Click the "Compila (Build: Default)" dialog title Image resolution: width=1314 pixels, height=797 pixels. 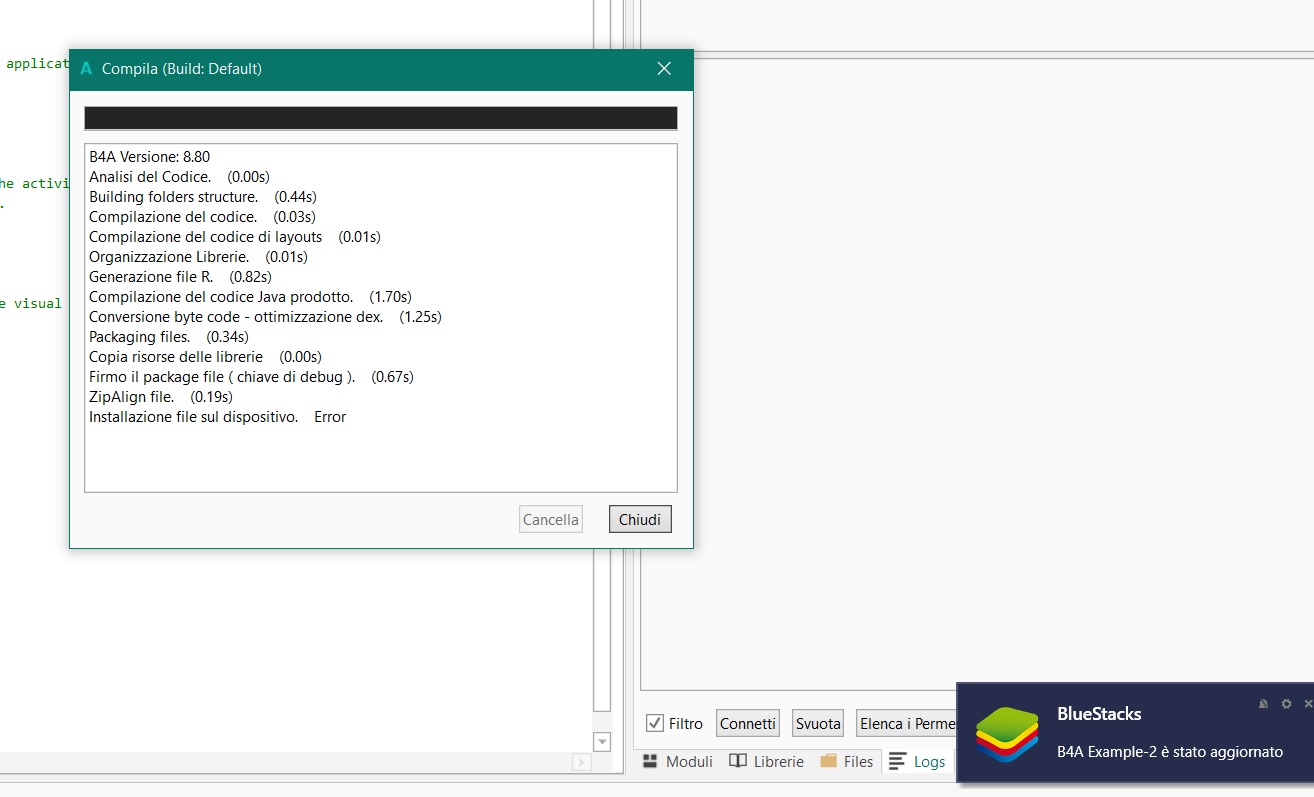click(182, 69)
